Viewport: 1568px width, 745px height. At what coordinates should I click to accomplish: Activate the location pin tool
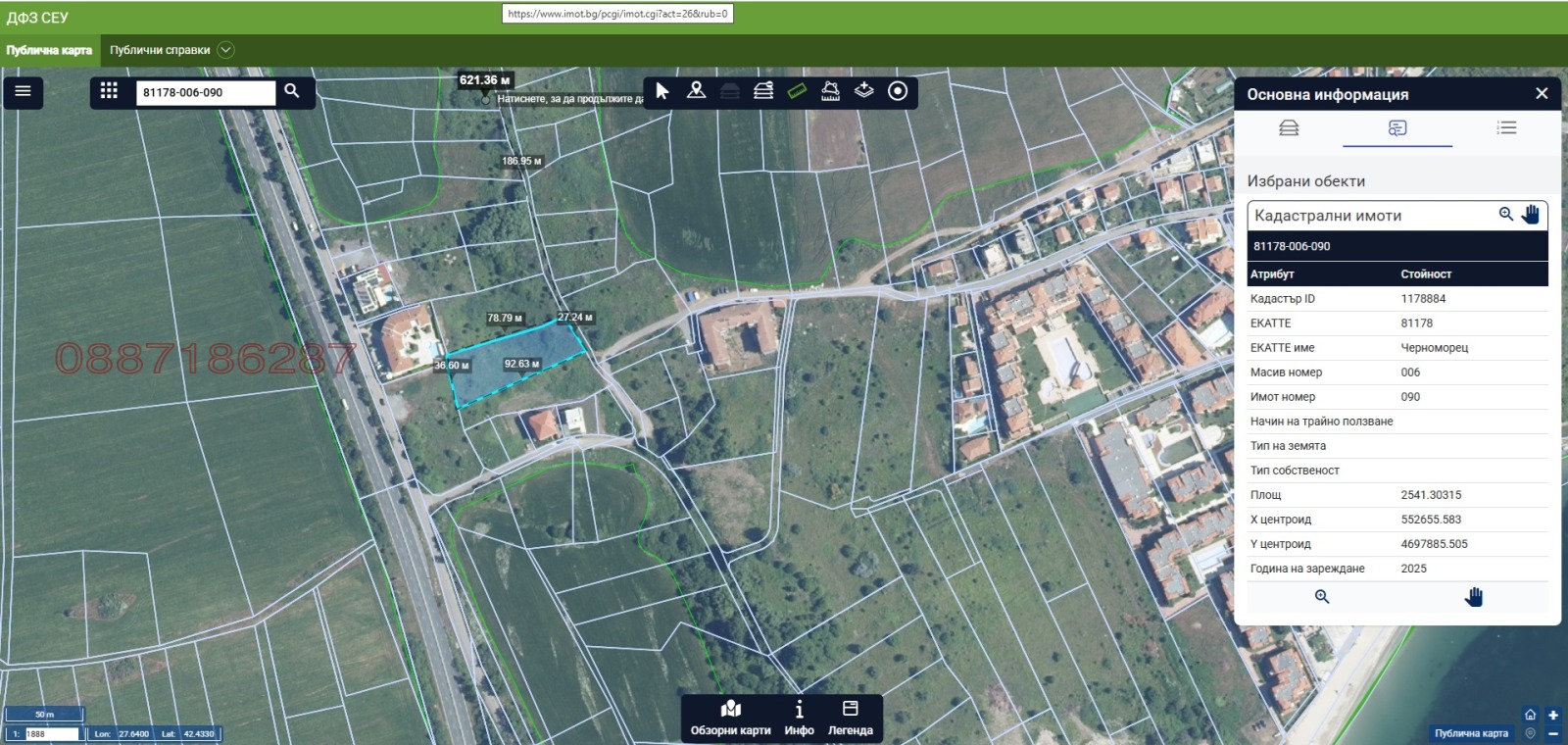[x=696, y=91]
